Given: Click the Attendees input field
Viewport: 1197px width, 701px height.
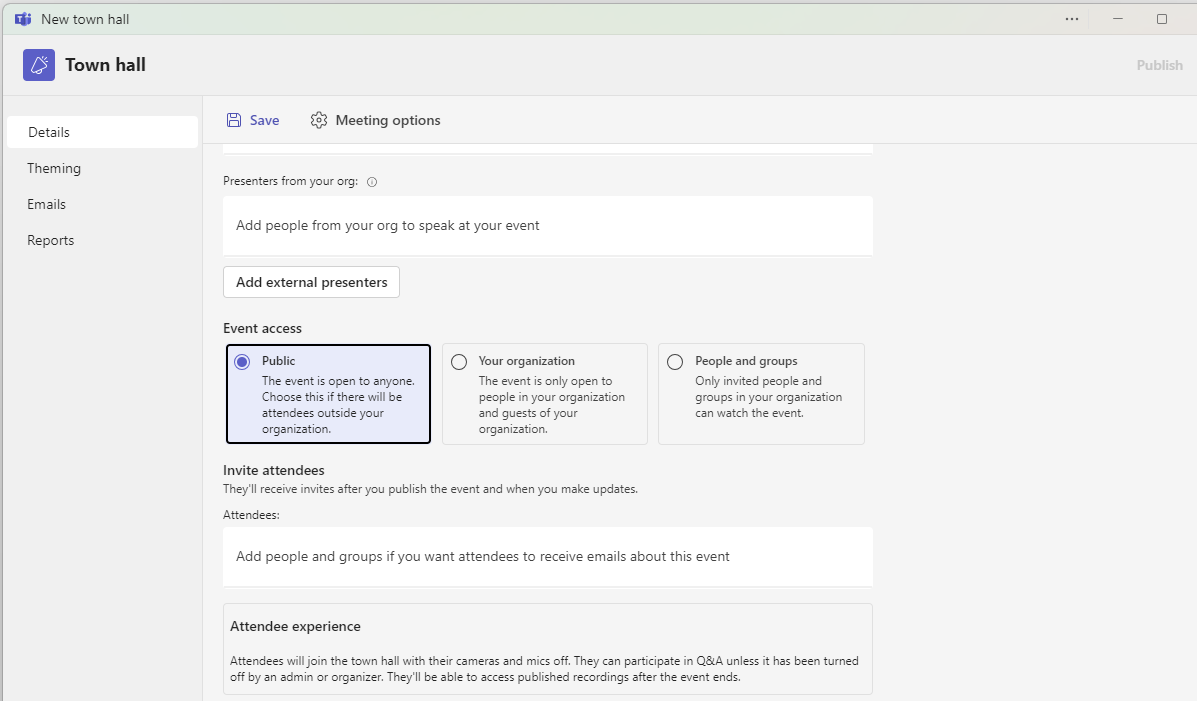Looking at the screenshot, I should pyautogui.click(x=547, y=556).
